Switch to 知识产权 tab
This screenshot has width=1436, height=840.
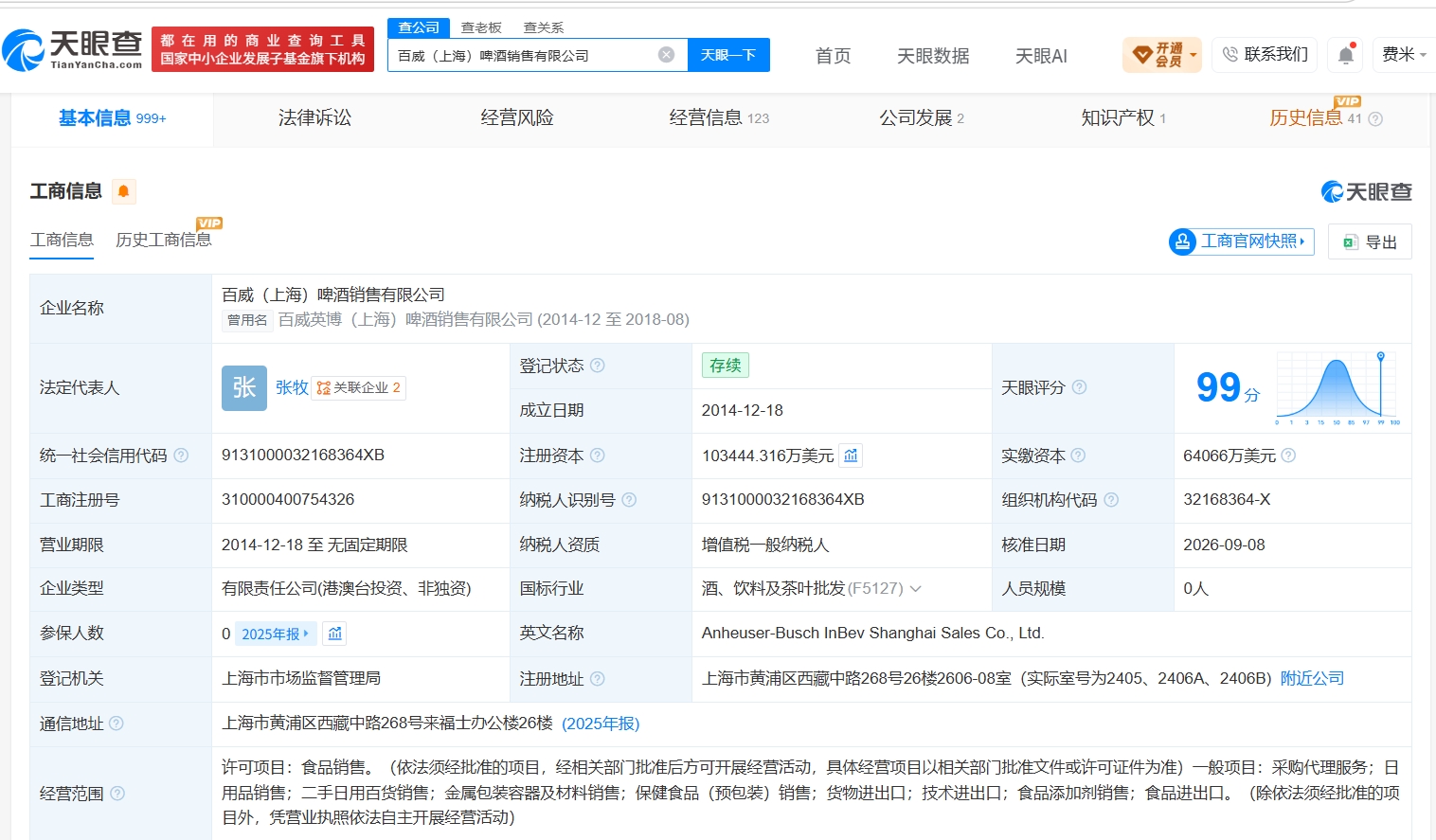point(1123,117)
